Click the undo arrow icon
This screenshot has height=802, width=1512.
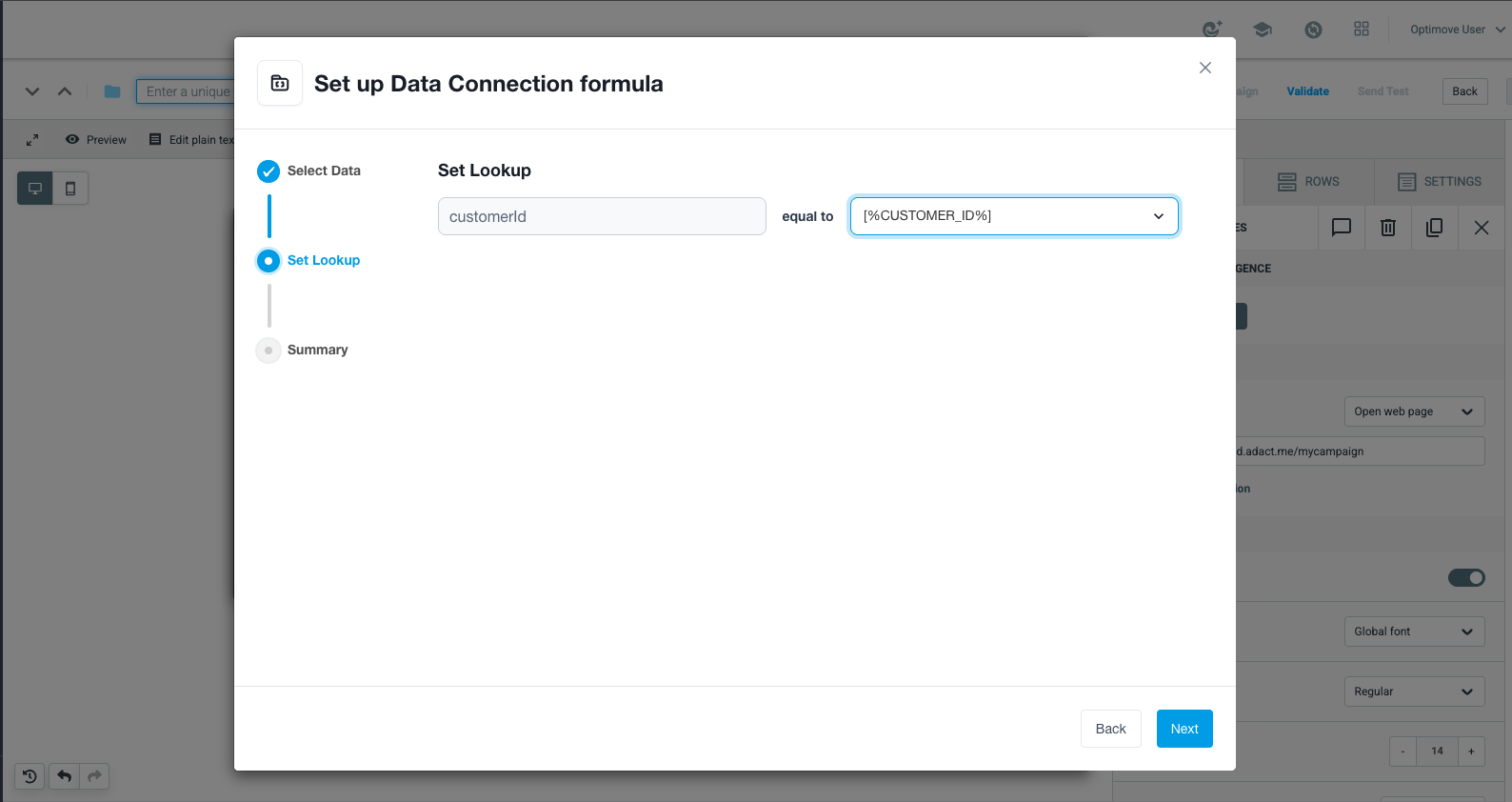click(x=65, y=776)
